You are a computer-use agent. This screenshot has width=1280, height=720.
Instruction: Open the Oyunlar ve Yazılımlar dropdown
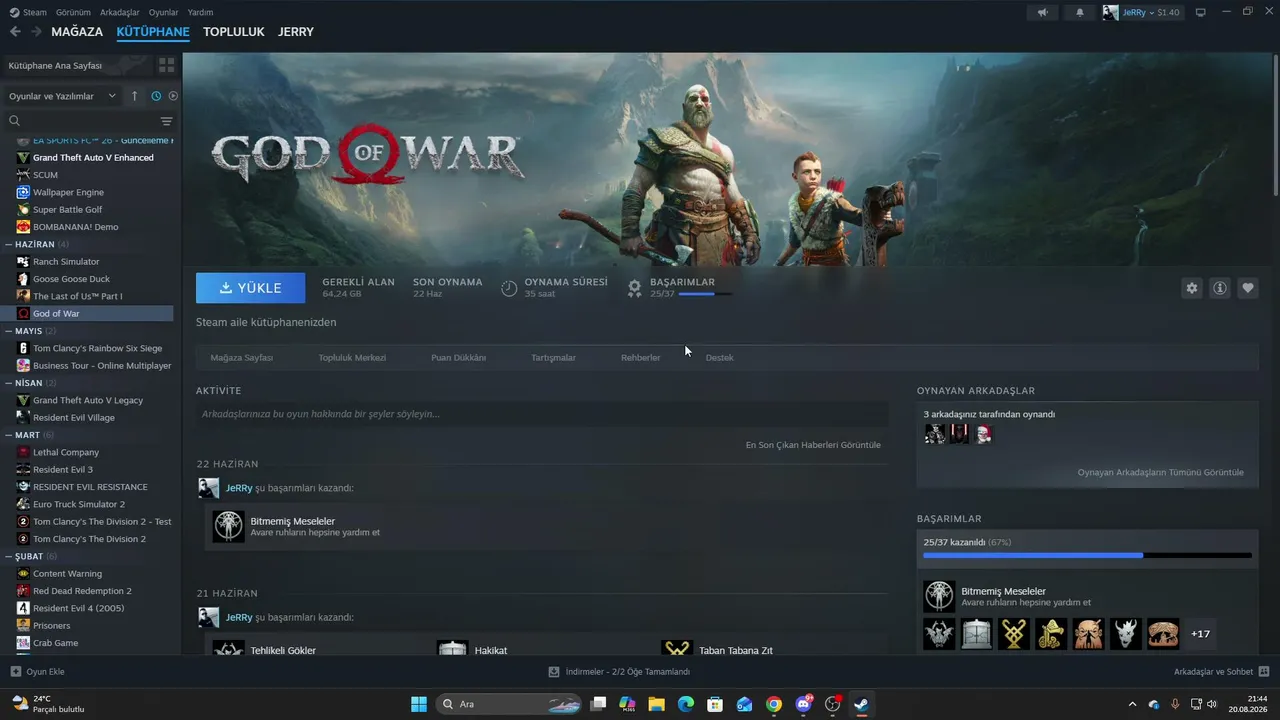[x=62, y=96]
